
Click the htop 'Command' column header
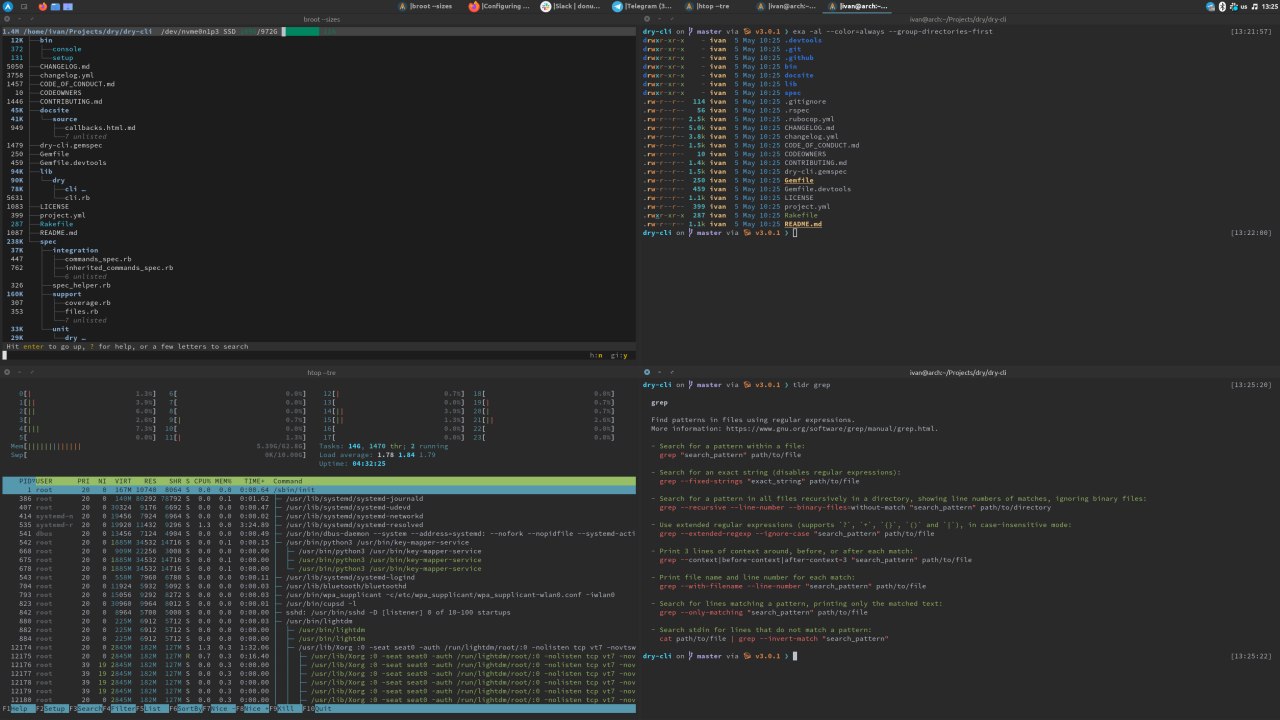288,481
